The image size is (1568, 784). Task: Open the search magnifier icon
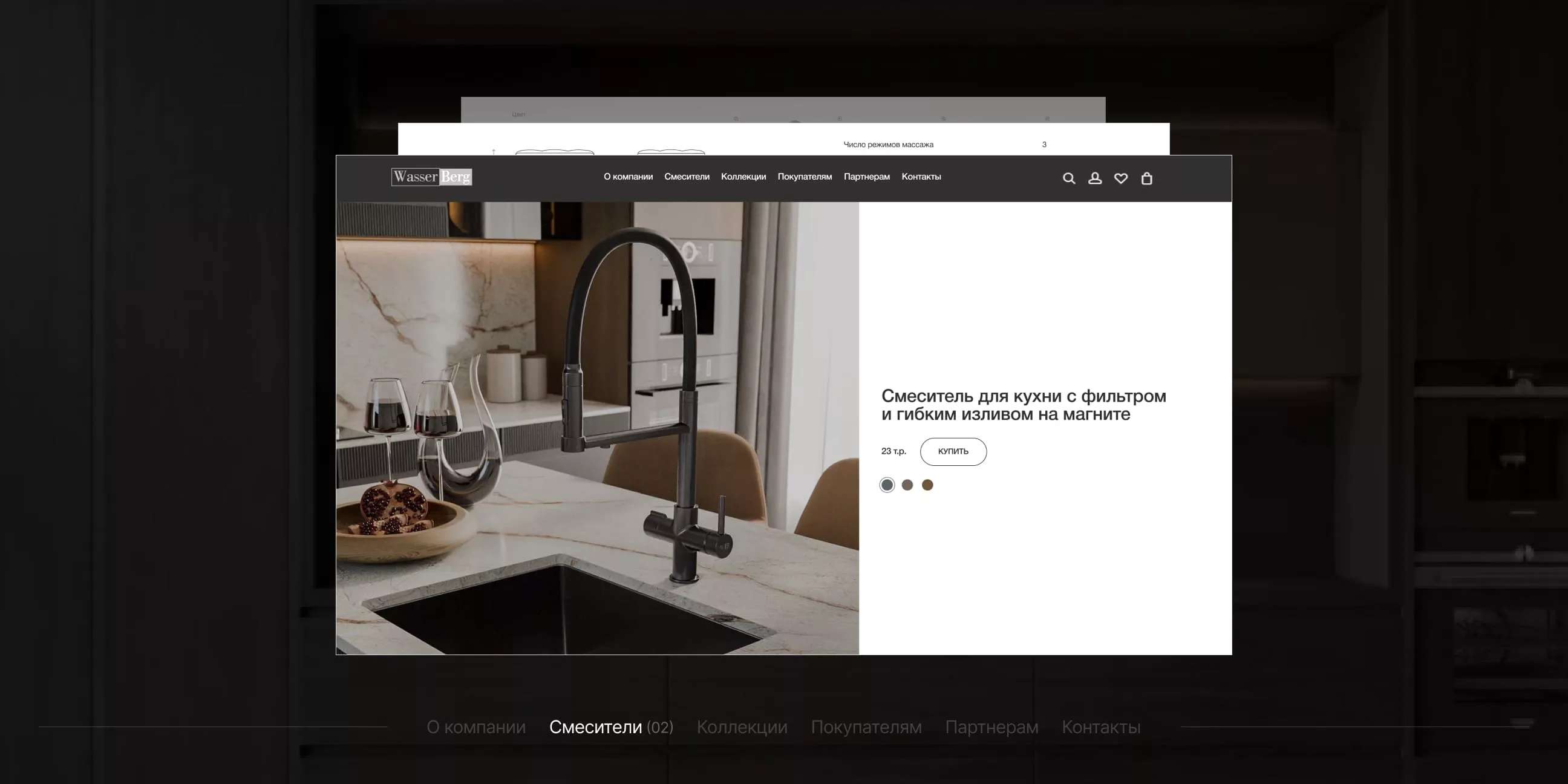1069,178
